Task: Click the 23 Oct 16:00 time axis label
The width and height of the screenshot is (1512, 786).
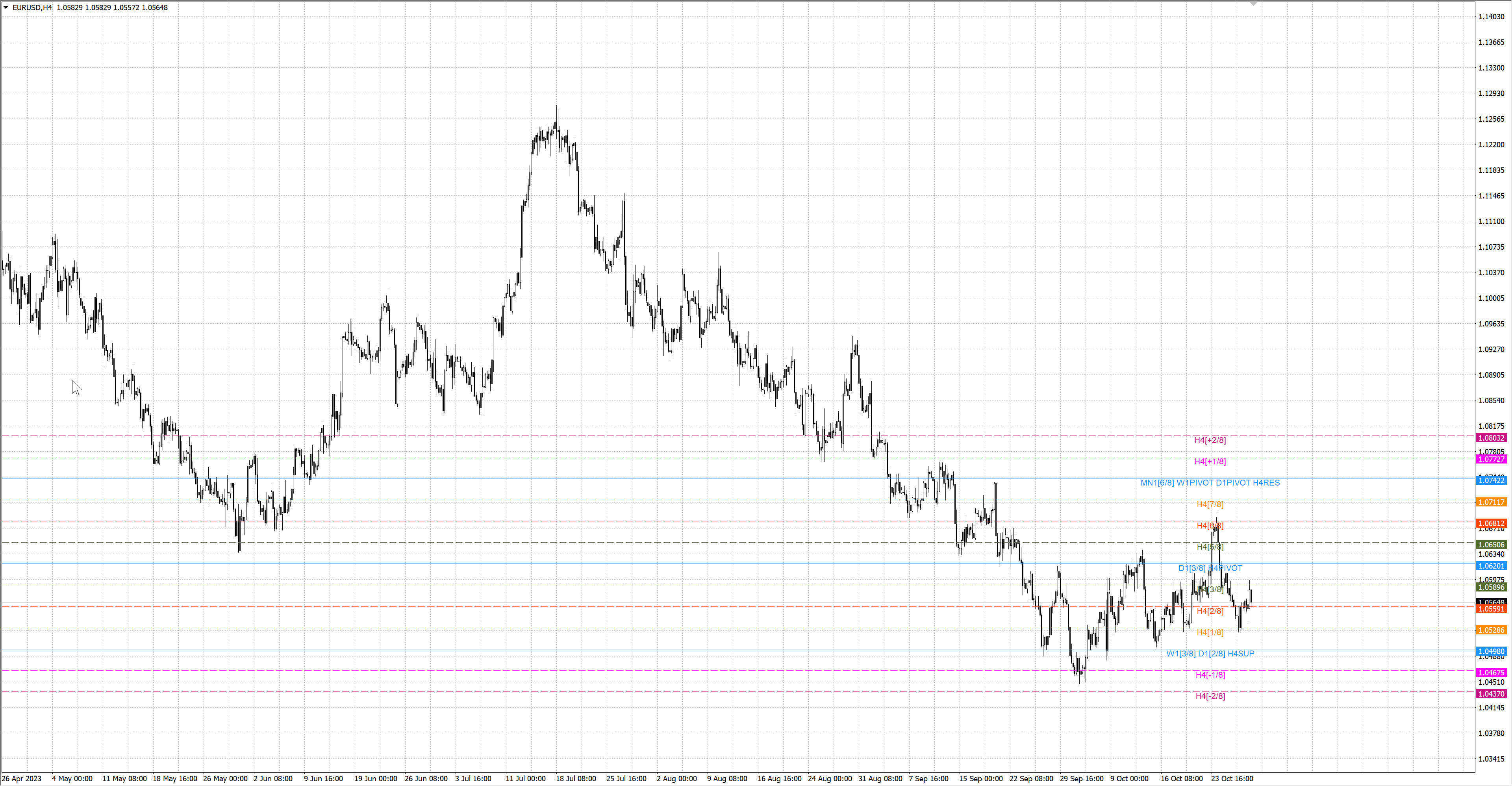Action: pos(1231,779)
